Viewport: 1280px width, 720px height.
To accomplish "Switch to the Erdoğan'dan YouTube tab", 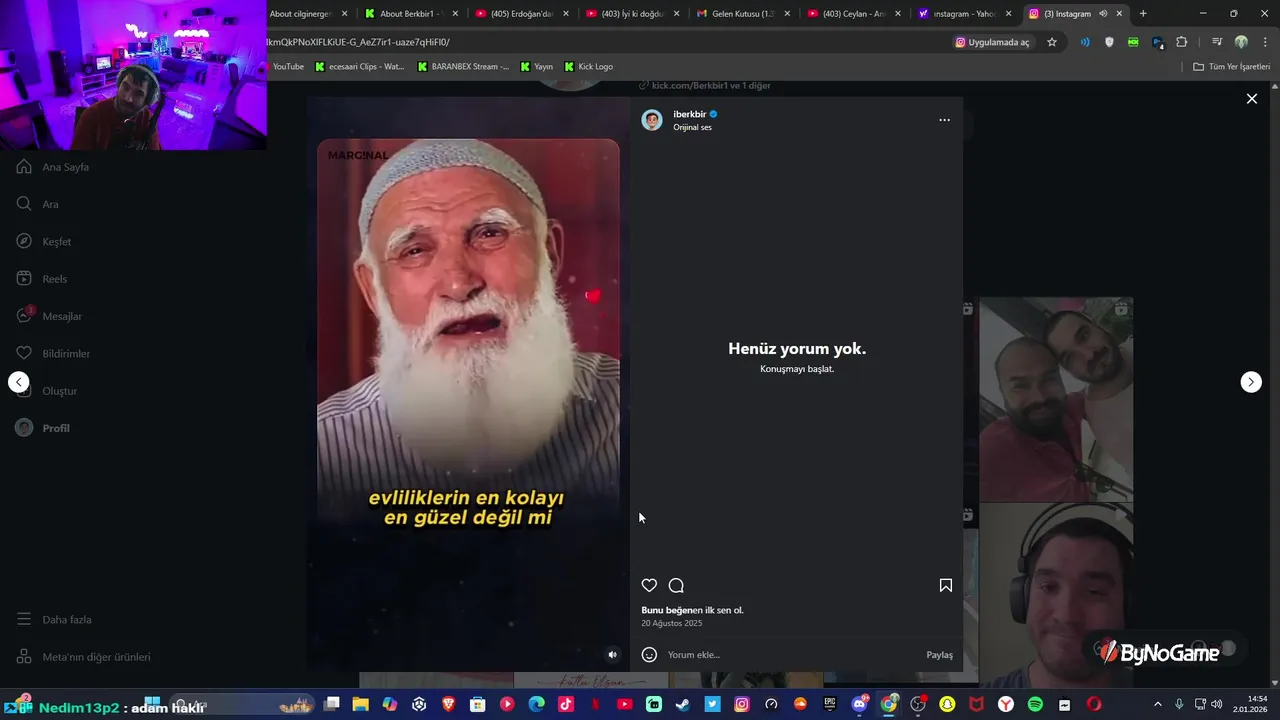I will pos(522,14).
